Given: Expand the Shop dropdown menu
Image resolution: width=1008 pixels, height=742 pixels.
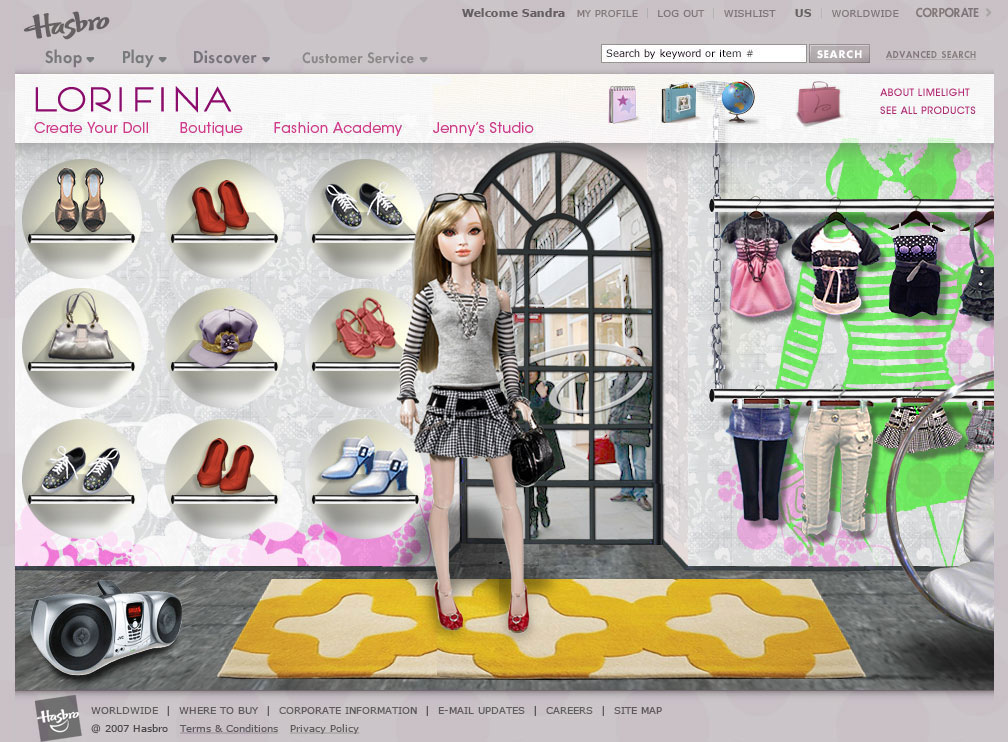Looking at the screenshot, I should [69, 58].
